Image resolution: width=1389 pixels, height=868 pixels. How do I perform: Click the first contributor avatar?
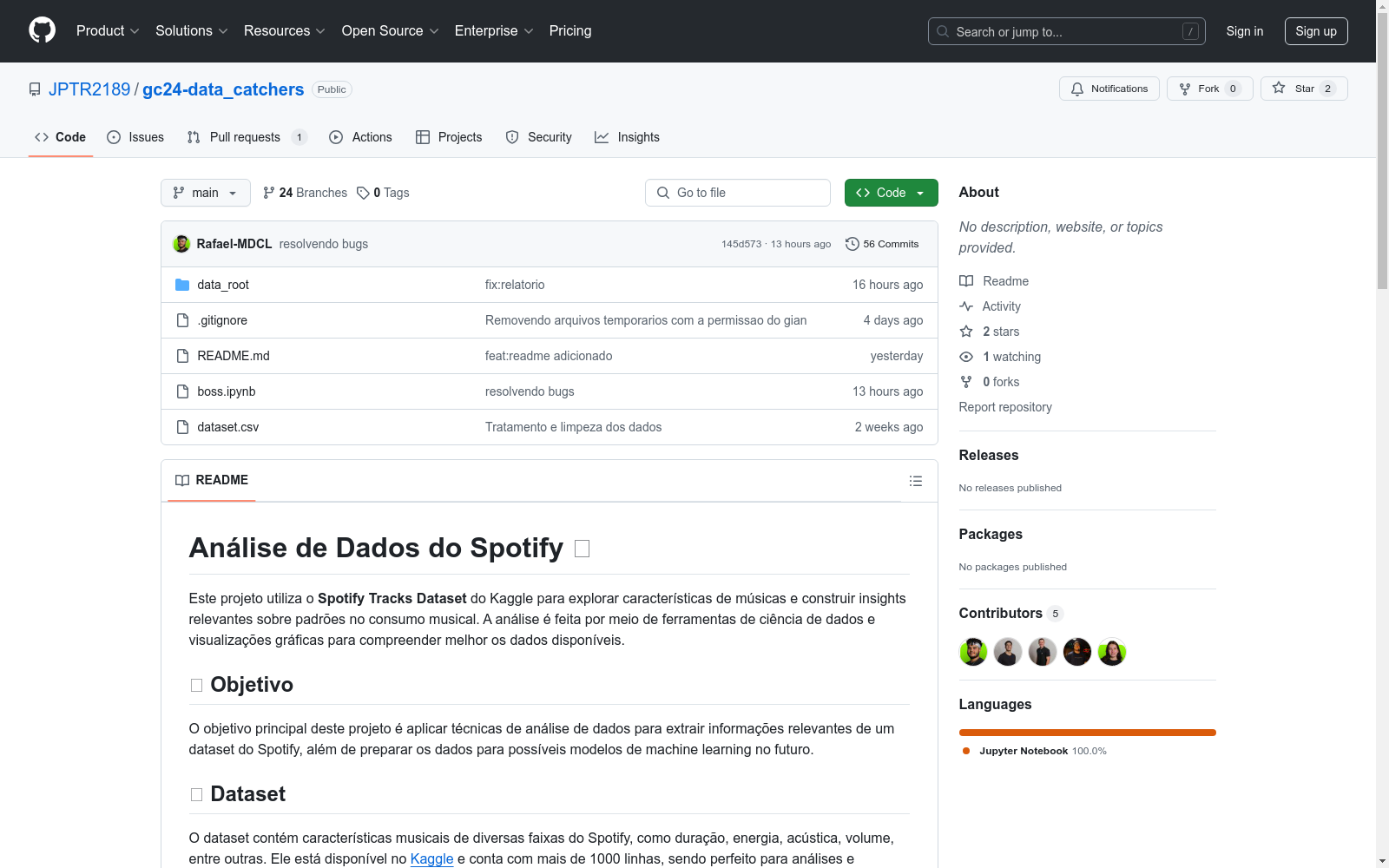click(973, 652)
